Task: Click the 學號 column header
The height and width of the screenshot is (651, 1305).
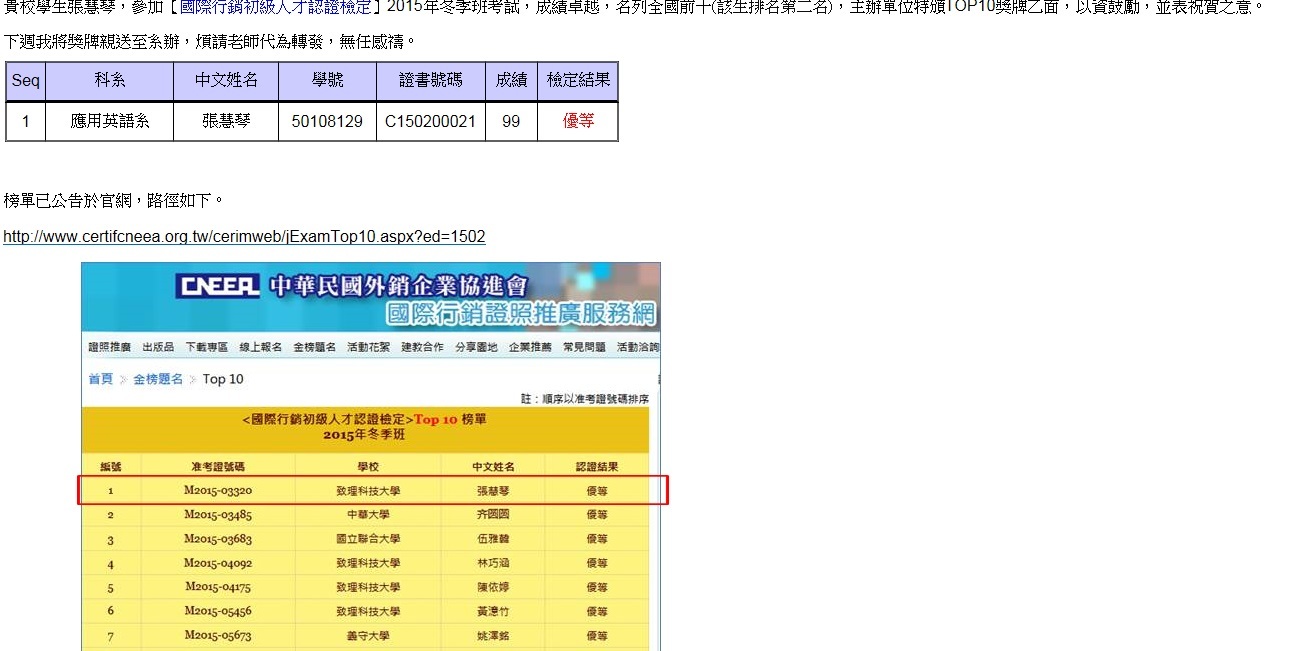Action: [x=327, y=81]
